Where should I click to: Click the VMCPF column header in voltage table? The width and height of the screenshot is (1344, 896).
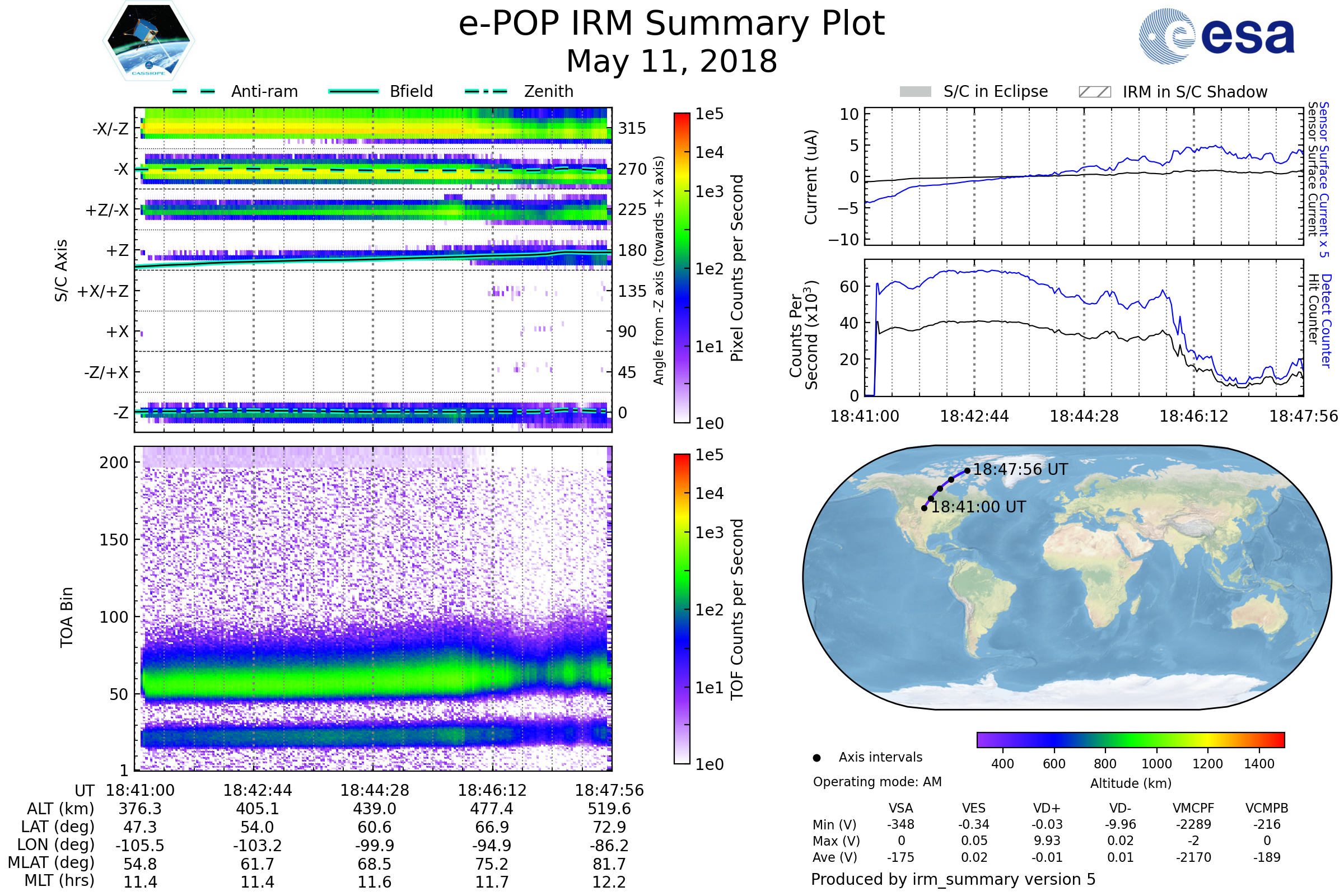click(1193, 808)
